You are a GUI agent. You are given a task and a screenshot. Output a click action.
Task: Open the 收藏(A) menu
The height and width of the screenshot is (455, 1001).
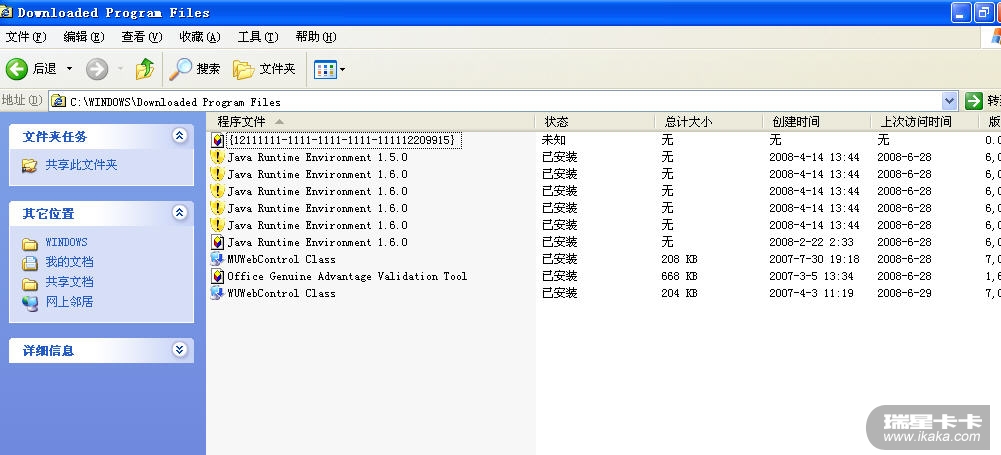click(x=200, y=37)
